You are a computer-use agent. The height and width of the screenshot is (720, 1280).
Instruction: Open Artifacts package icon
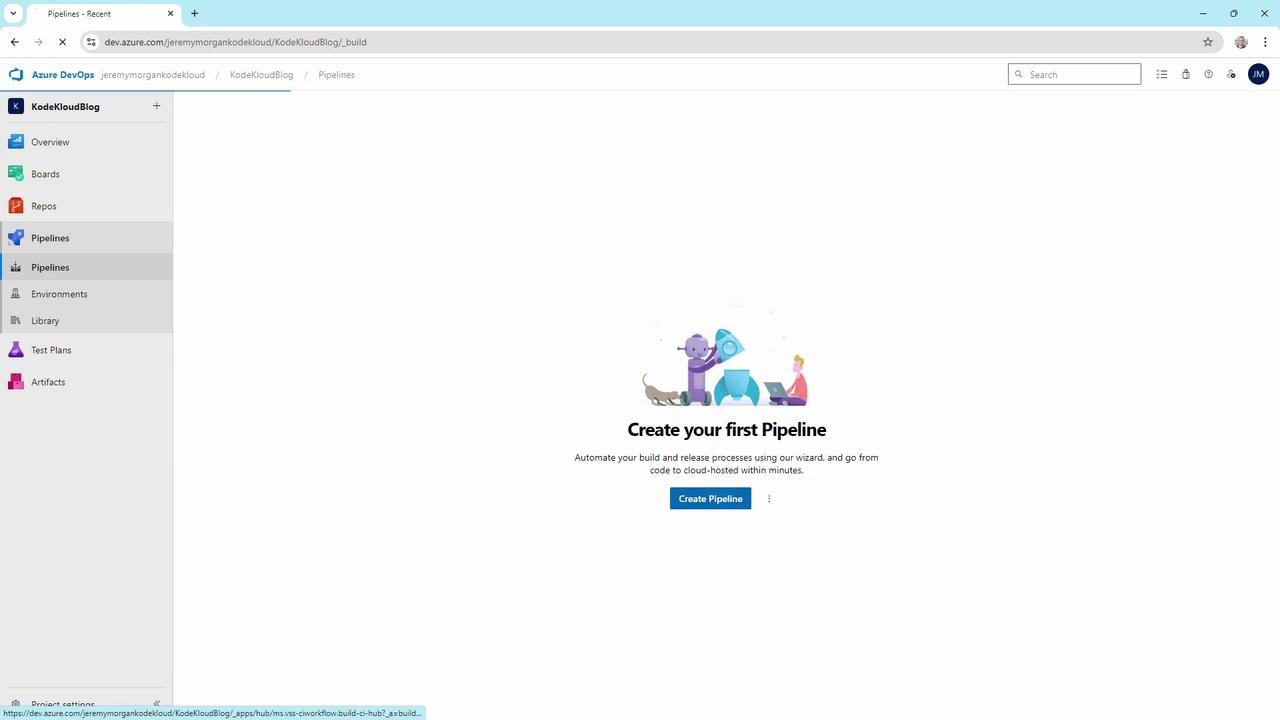[16, 382]
